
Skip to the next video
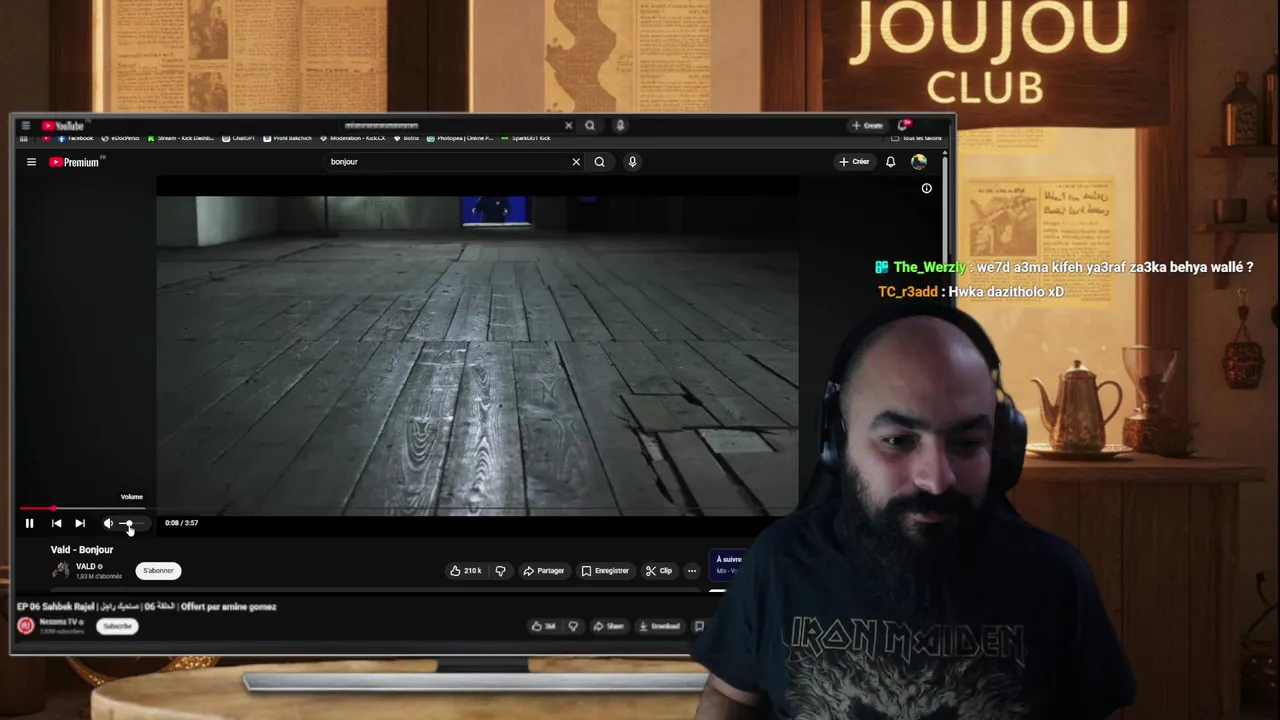(x=80, y=523)
